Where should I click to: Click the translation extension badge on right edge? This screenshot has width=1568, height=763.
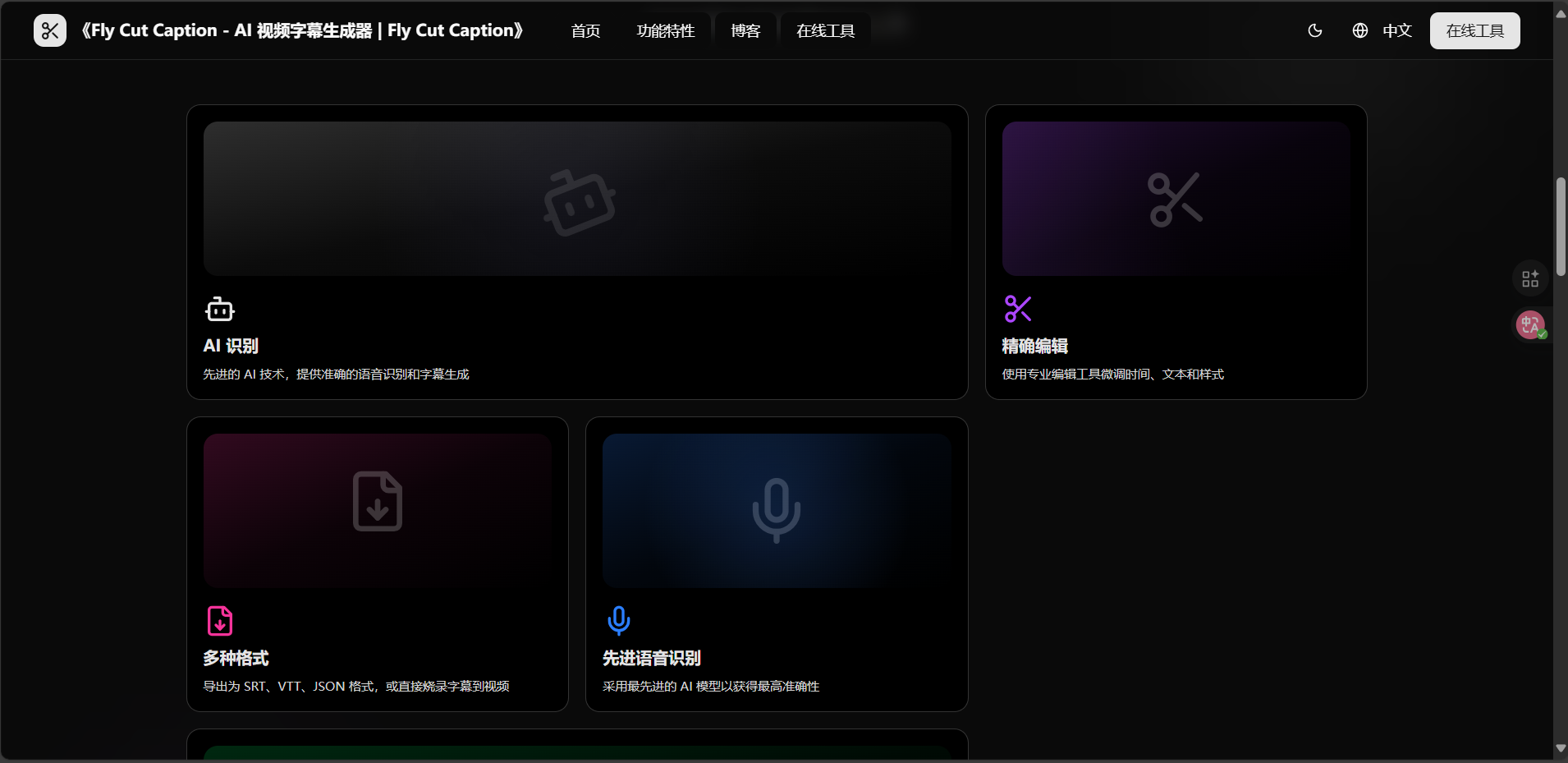click(x=1530, y=324)
